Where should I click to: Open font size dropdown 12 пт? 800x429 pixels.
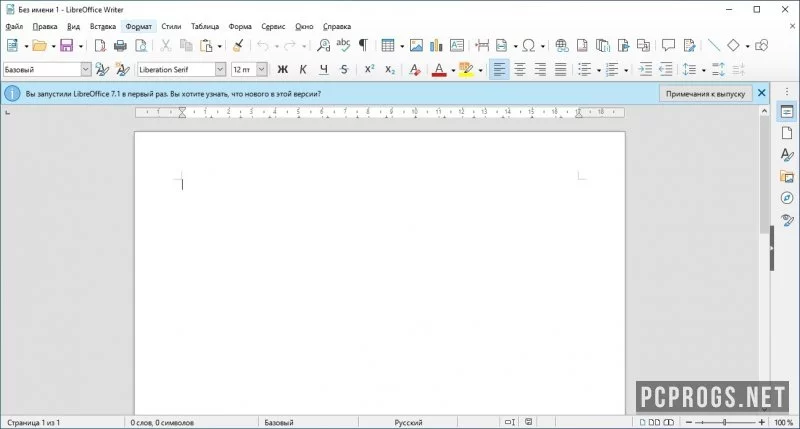point(262,69)
